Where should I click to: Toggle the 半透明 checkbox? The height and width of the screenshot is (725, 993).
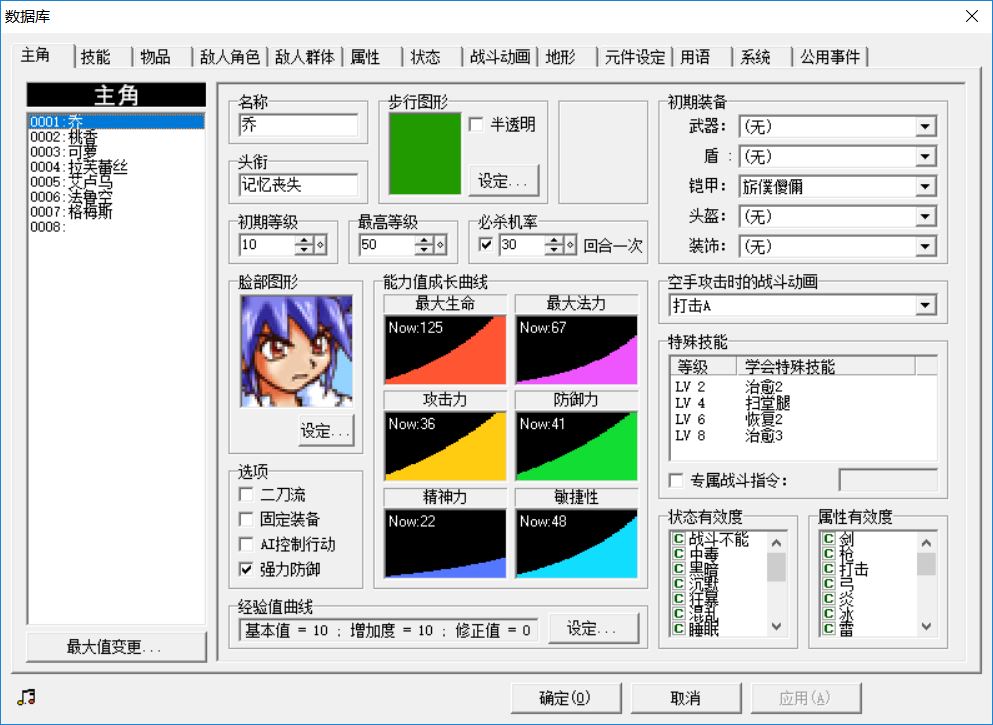476,125
